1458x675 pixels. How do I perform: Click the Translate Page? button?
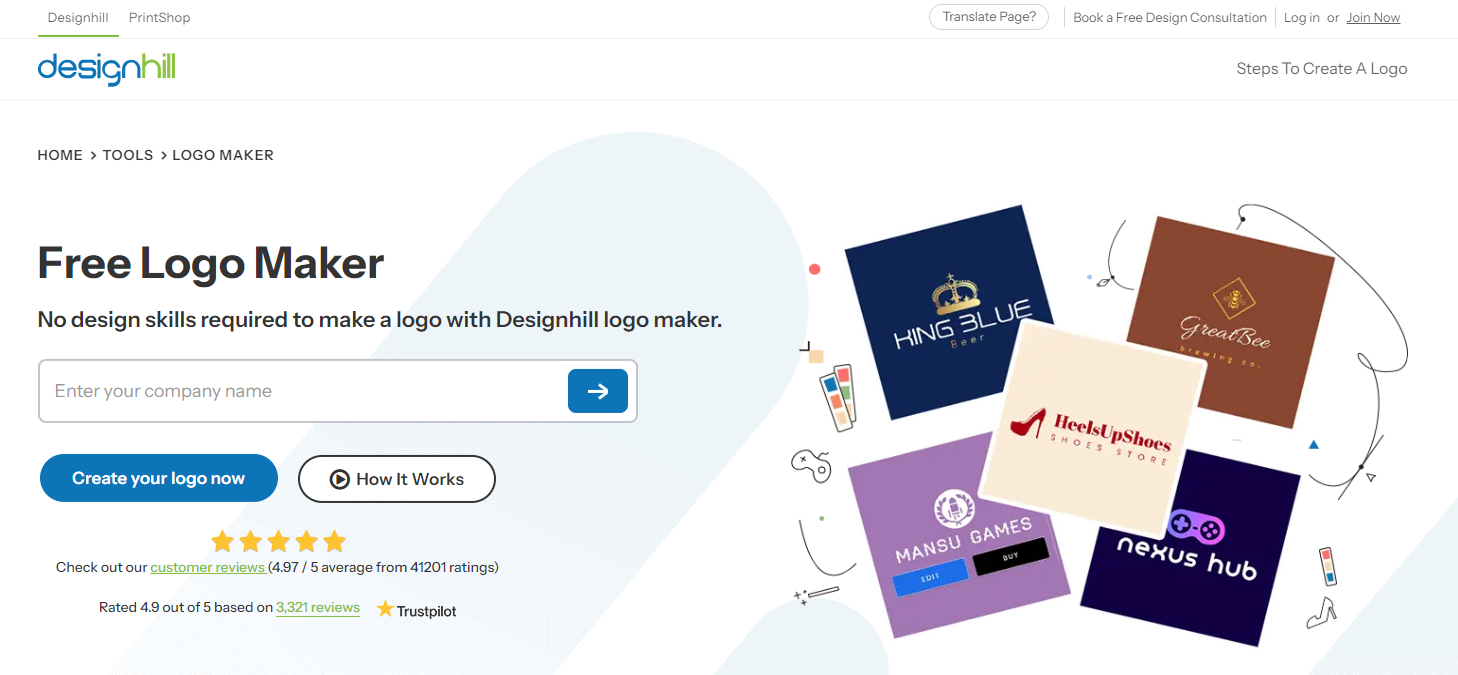point(989,17)
